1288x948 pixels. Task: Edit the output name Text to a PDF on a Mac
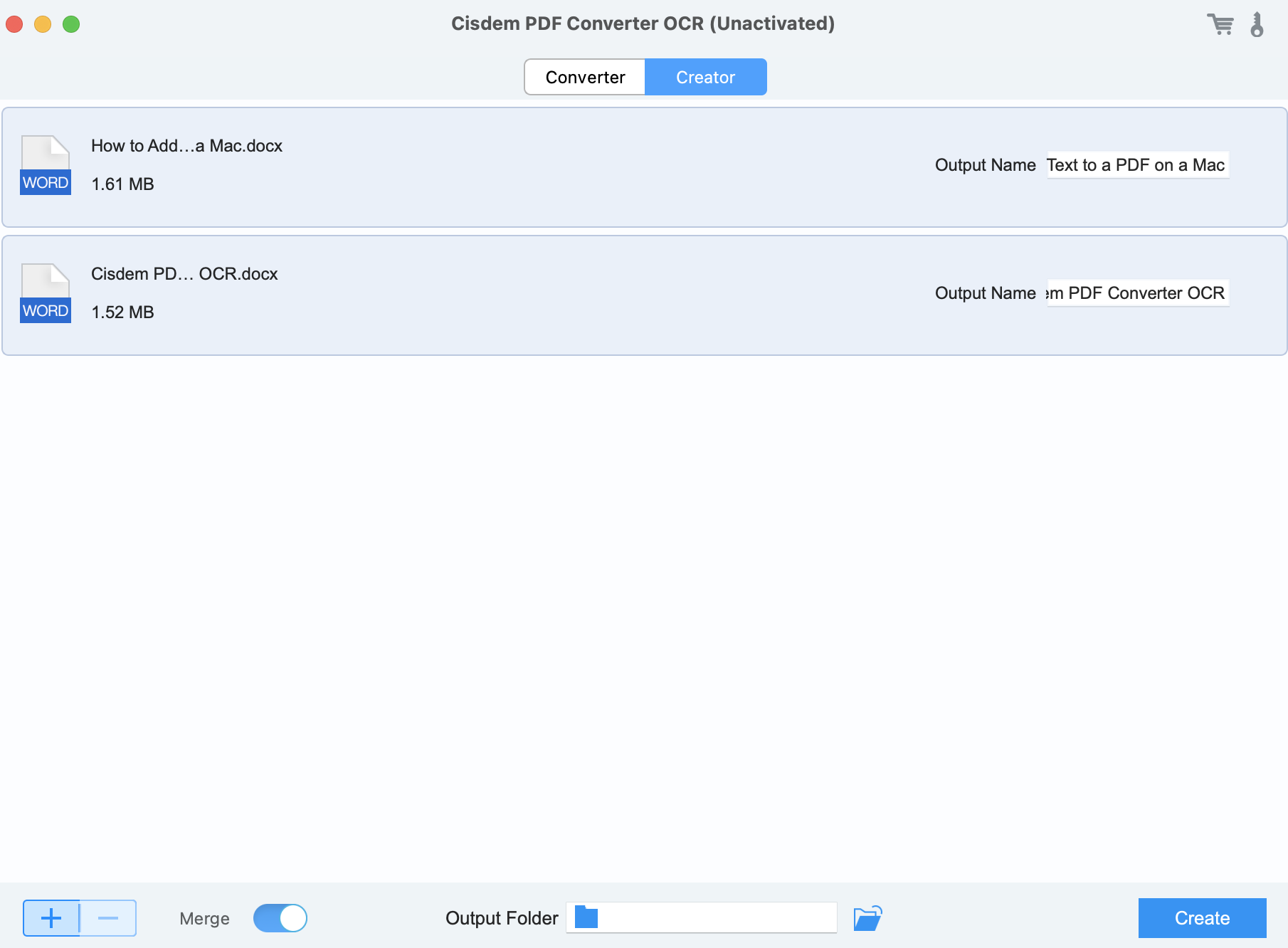point(1136,164)
